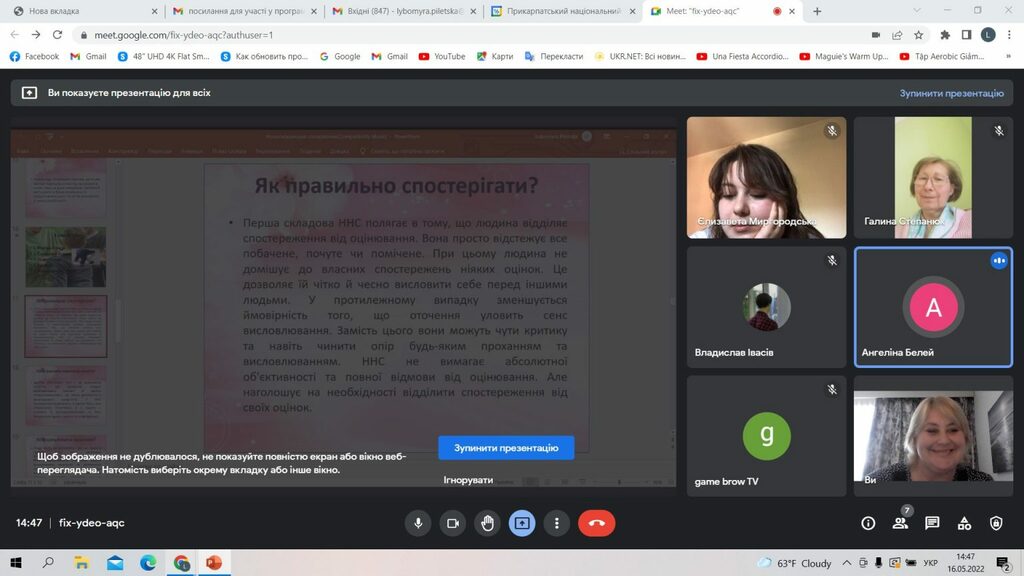This screenshot has width=1024, height=576.
Task: Open PowerPoint from the Windows taskbar
Action: pos(213,563)
